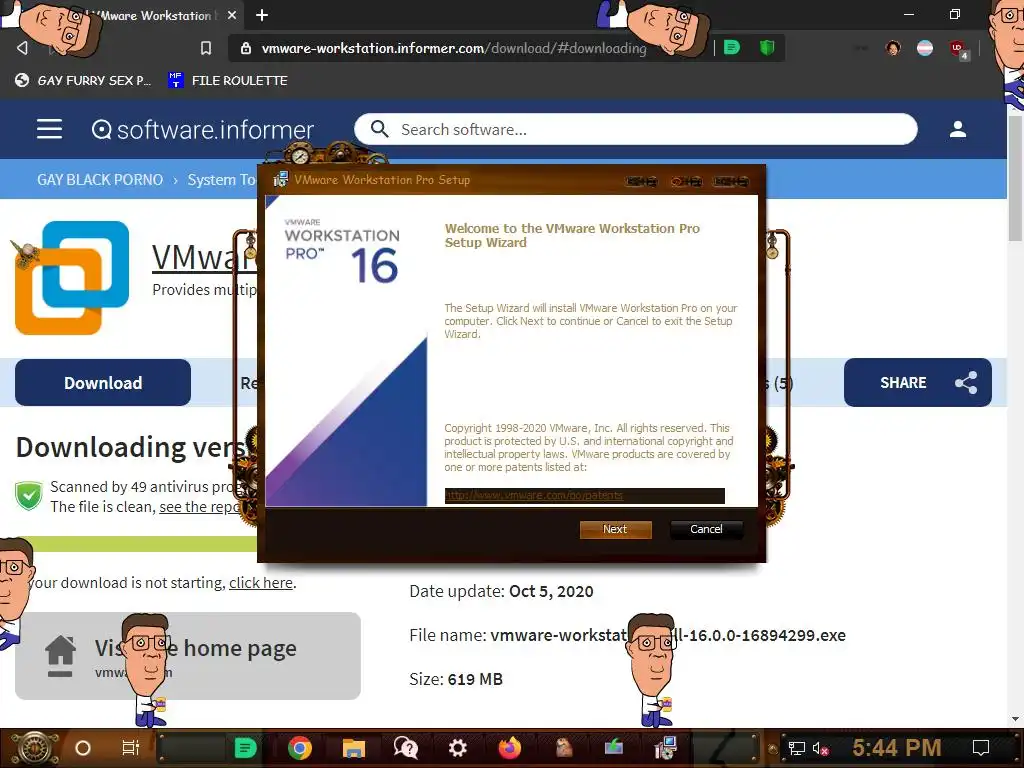
Task: Click the magnifier icon in search box
Action: [379, 129]
